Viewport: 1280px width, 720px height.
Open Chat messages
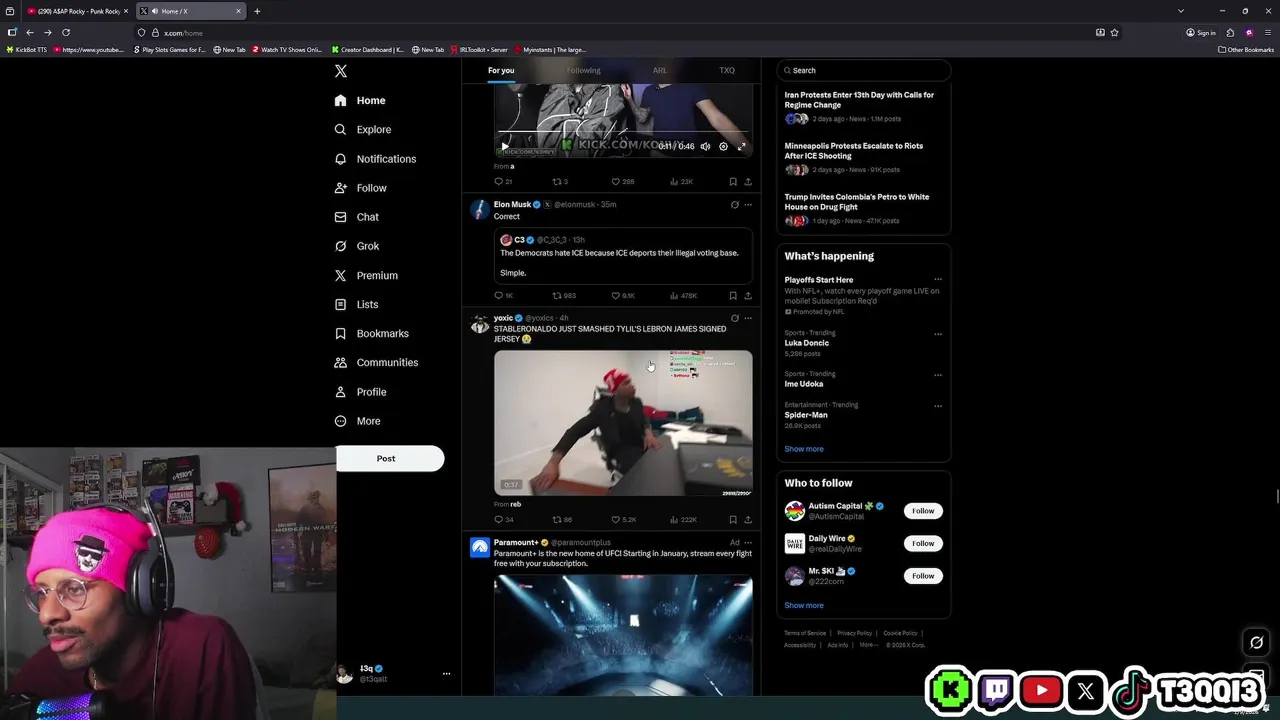(x=357, y=217)
